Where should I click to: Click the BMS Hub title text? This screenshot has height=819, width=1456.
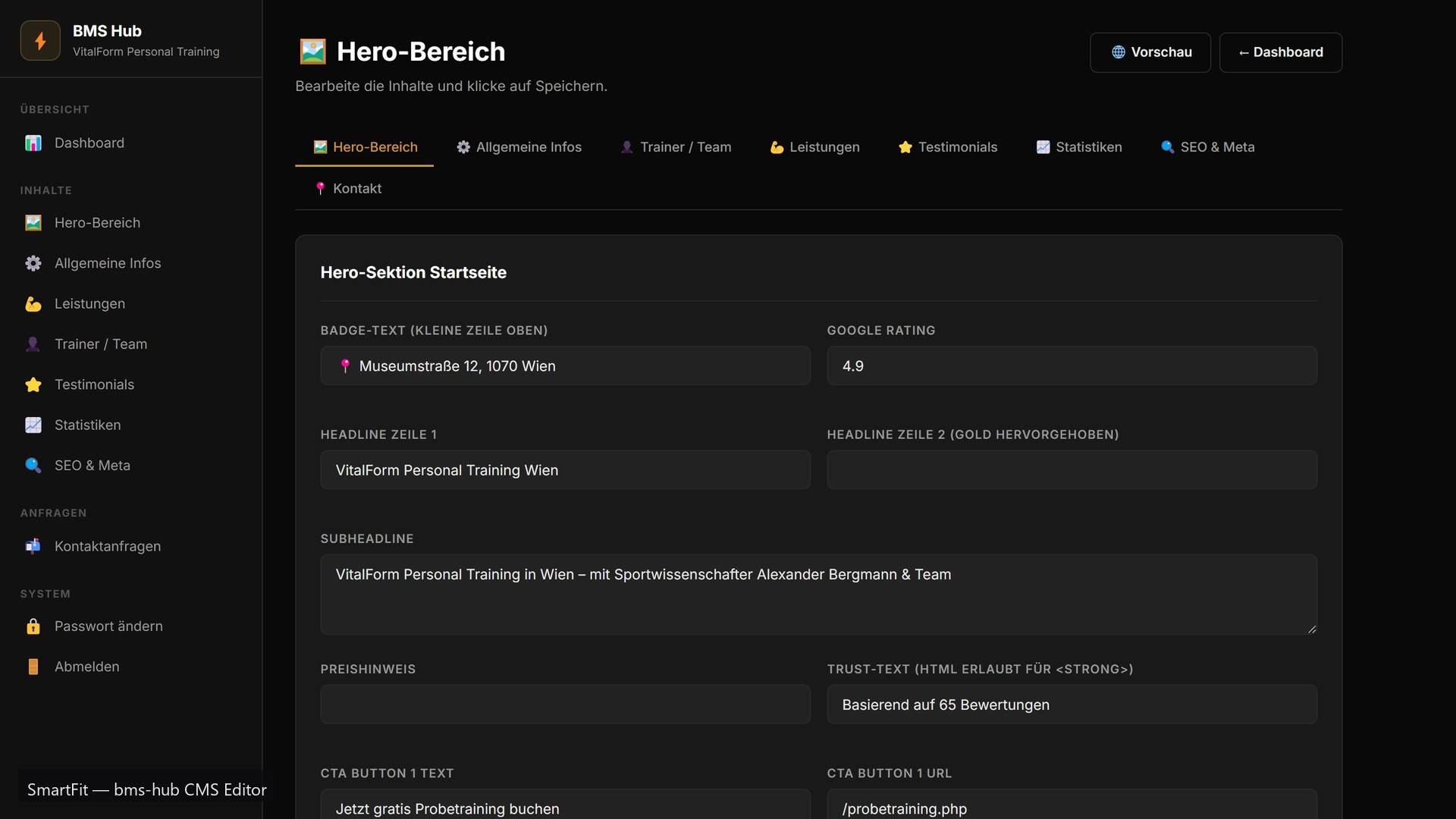[107, 31]
